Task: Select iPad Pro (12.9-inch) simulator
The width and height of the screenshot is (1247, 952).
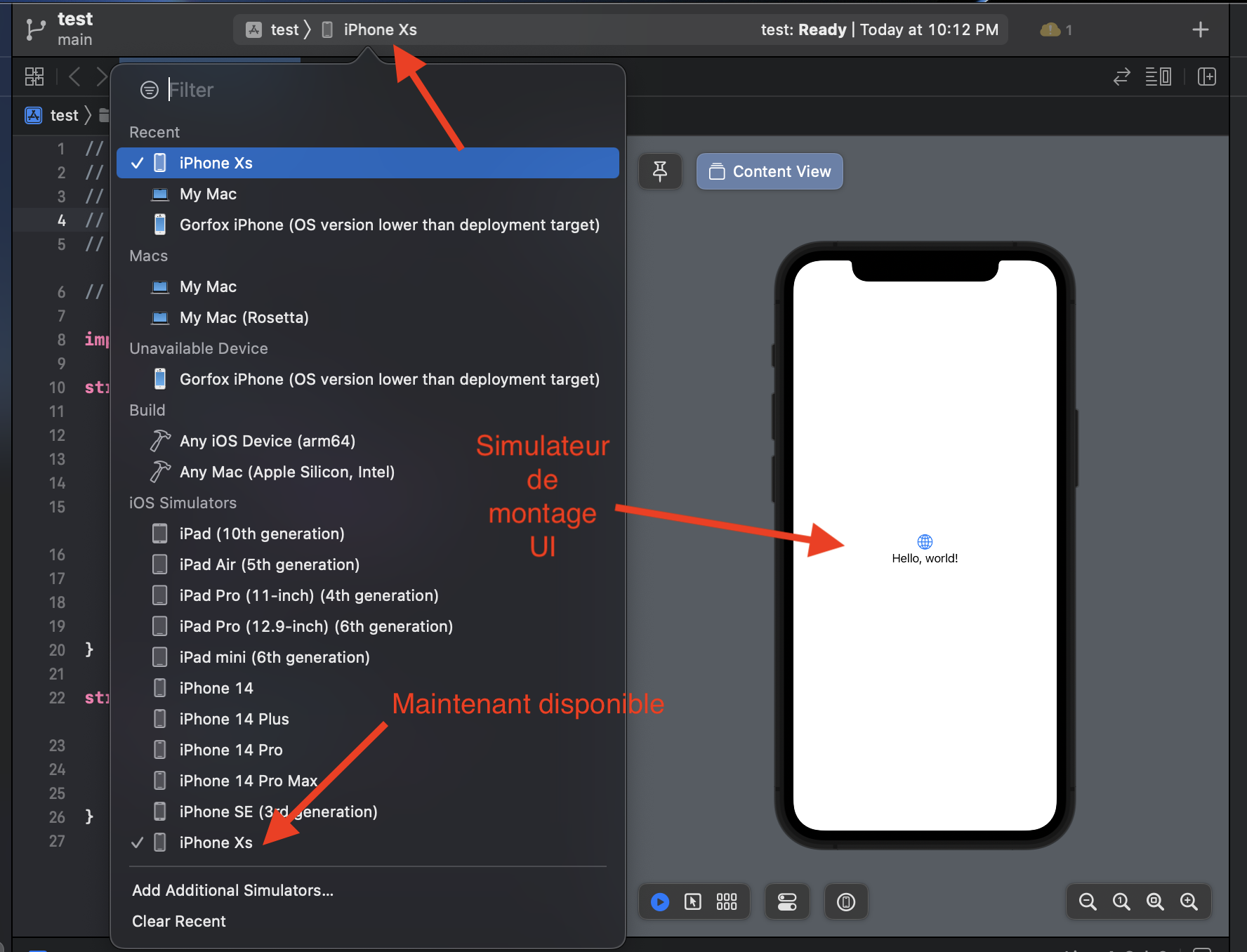Action: point(368,626)
